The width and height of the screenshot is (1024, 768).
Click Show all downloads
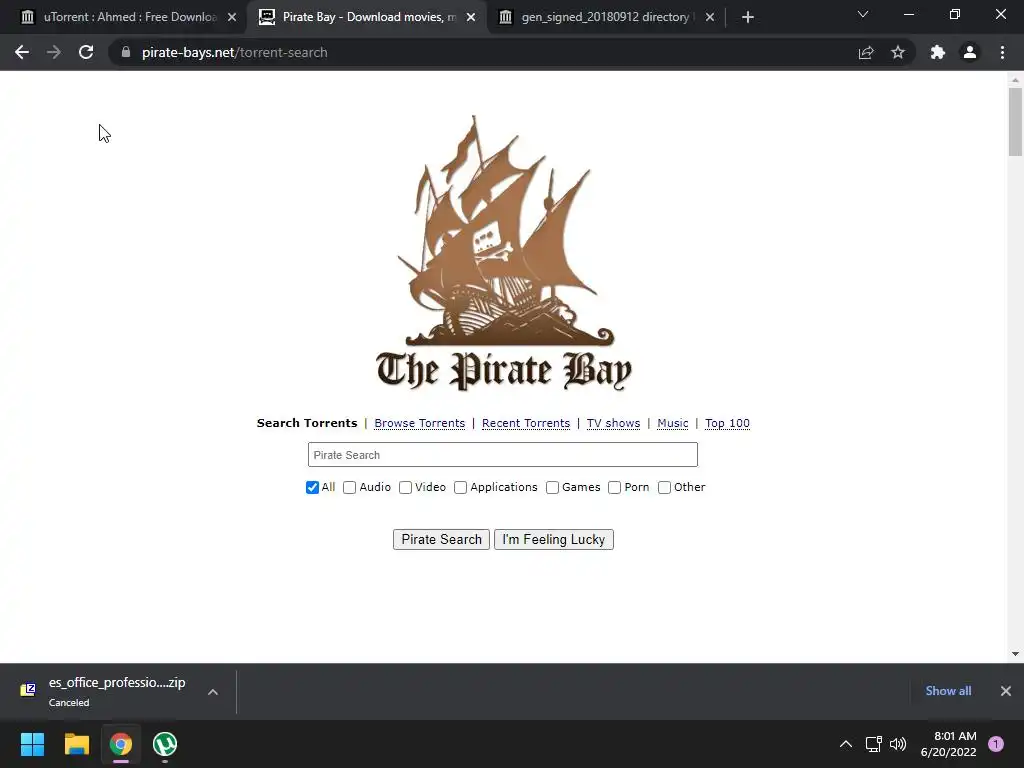pos(948,691)
